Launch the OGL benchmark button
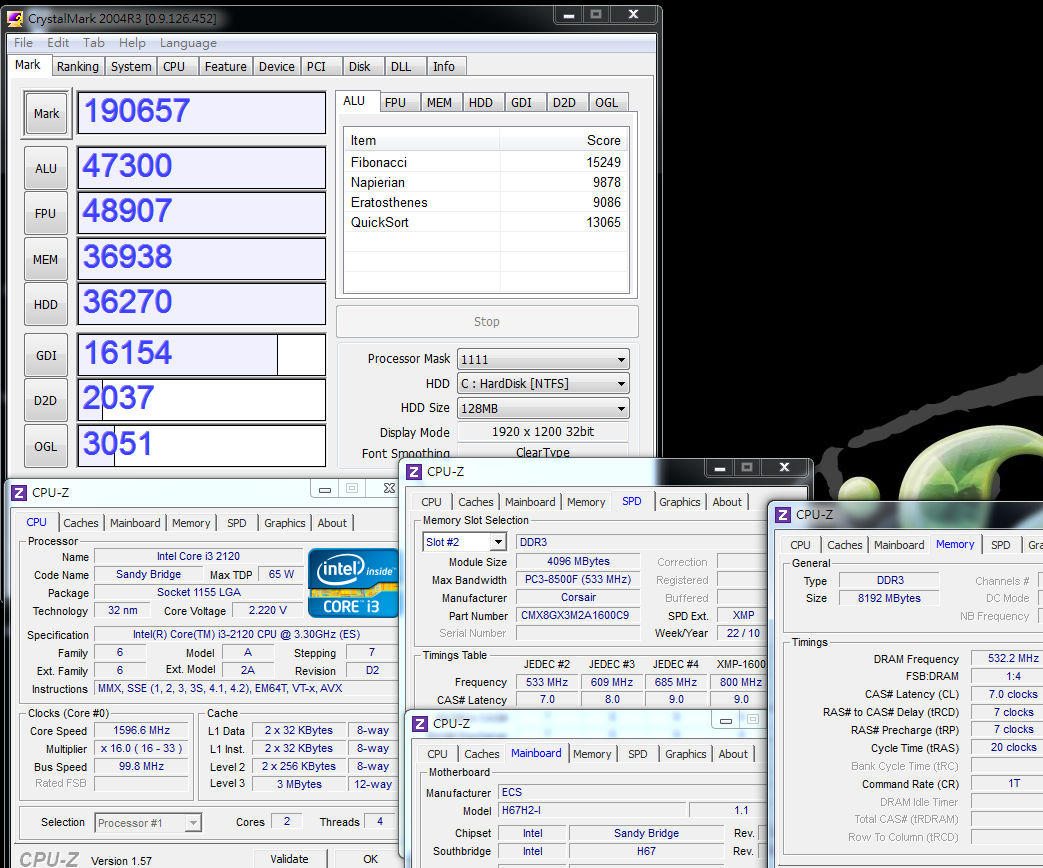Viewport: 1043px width, 868px height. [x=47, y=446]
